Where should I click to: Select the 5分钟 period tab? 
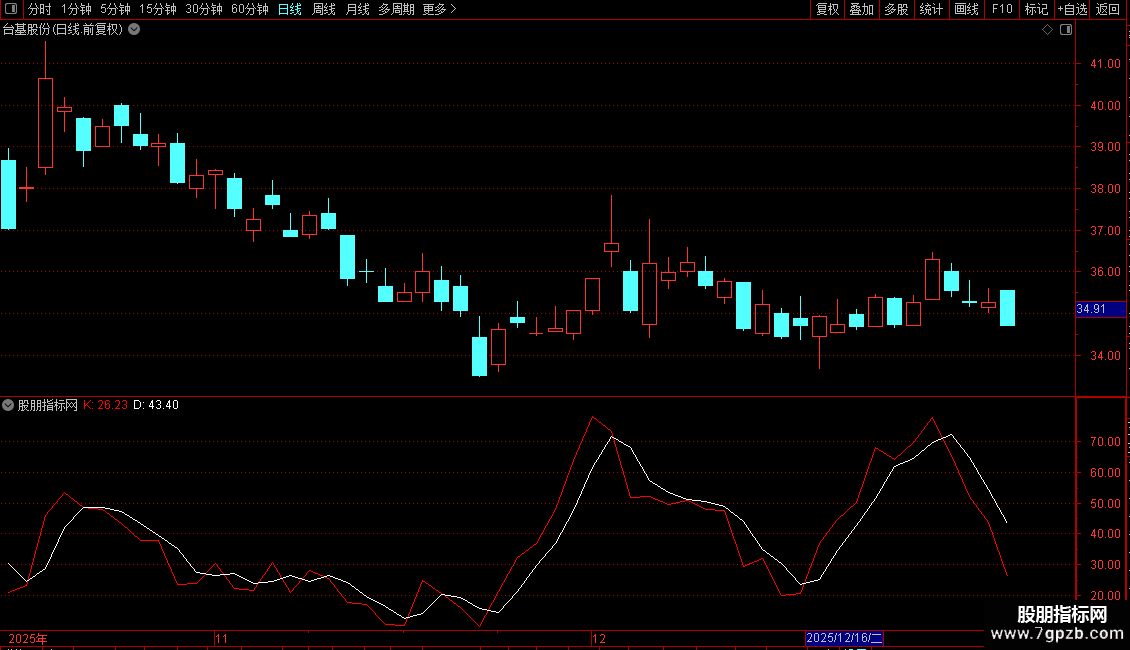click(x=115, y=9)
